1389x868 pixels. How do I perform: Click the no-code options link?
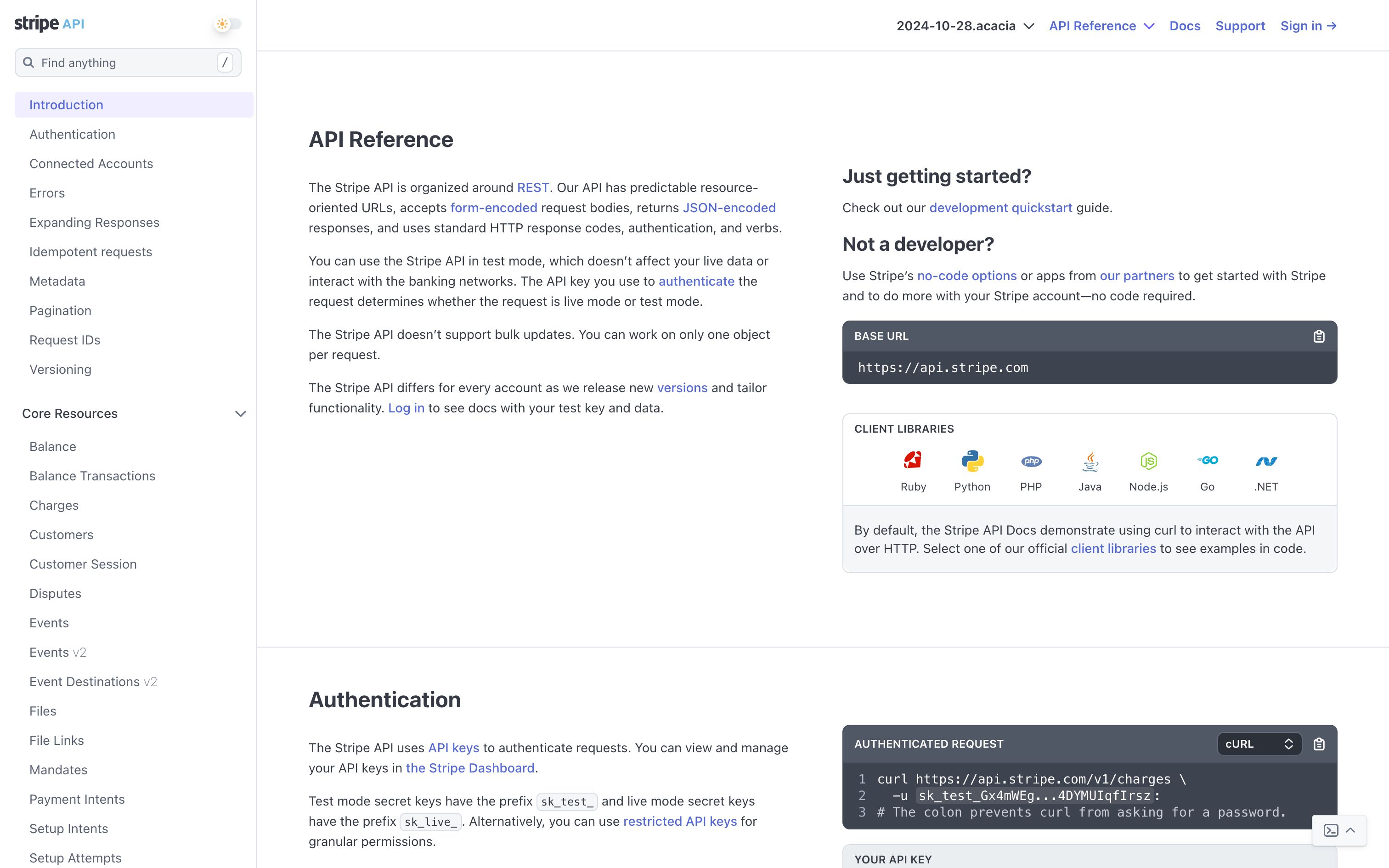click(966, 276)
